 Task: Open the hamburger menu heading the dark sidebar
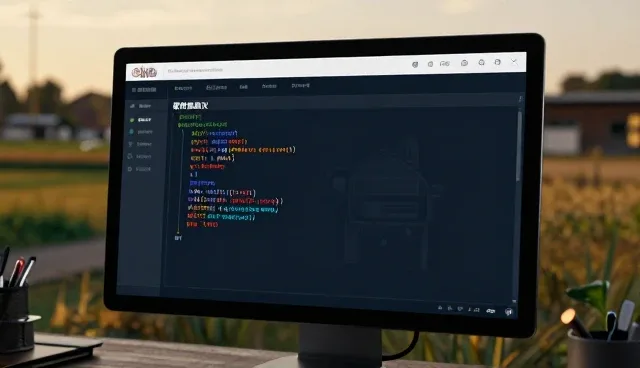click(144, 90)
